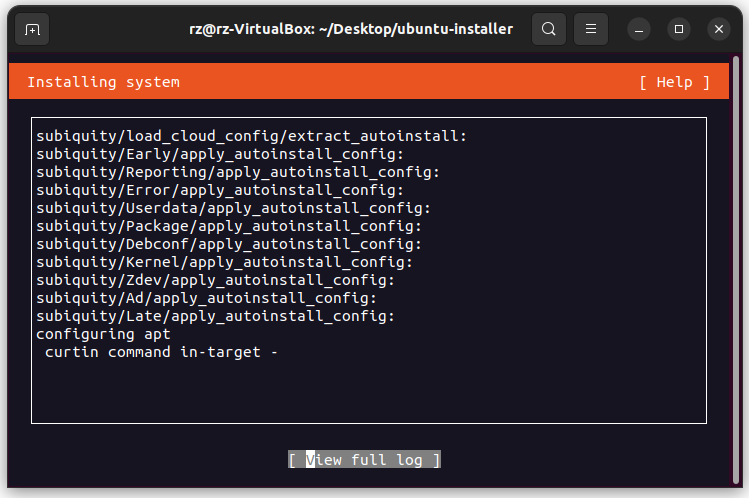Click the Installing system header text
The width and height of the screenshot is (749, 498).
coord(103,82)
